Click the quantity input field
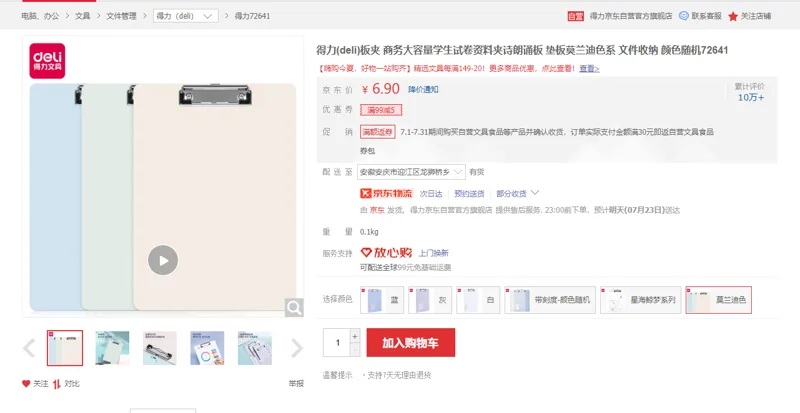 pos(337,343)
